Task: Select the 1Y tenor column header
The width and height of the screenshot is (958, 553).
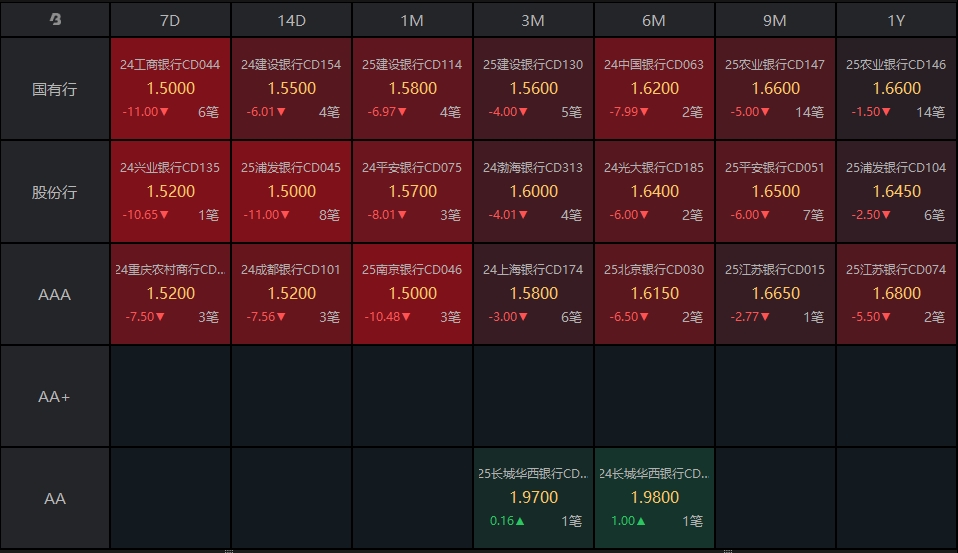Action: tap(896, 19)
